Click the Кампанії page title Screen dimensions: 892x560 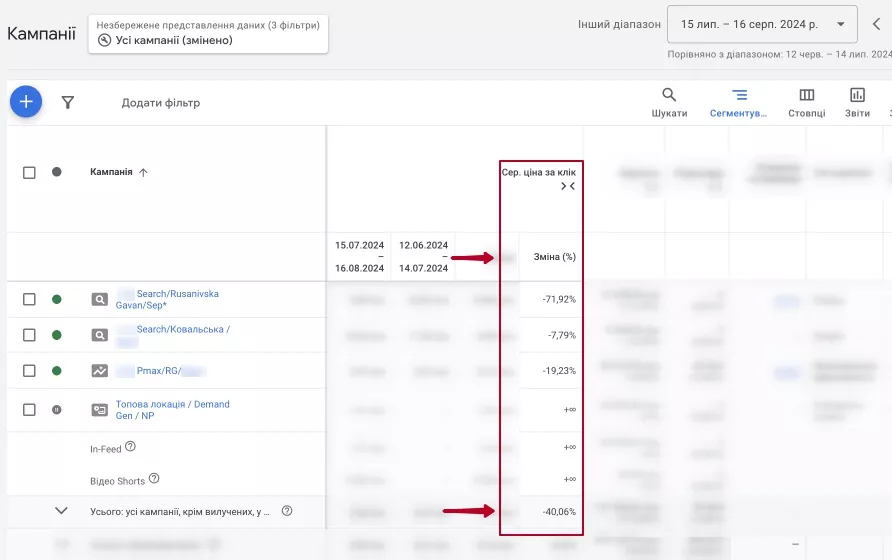(42, 34)
